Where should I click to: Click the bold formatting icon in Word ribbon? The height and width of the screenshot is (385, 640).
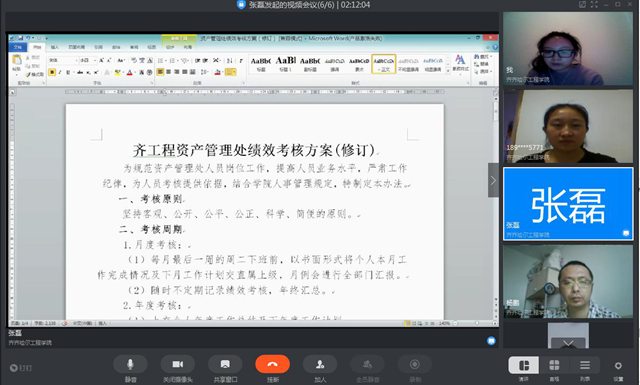[x=52, y=72]
